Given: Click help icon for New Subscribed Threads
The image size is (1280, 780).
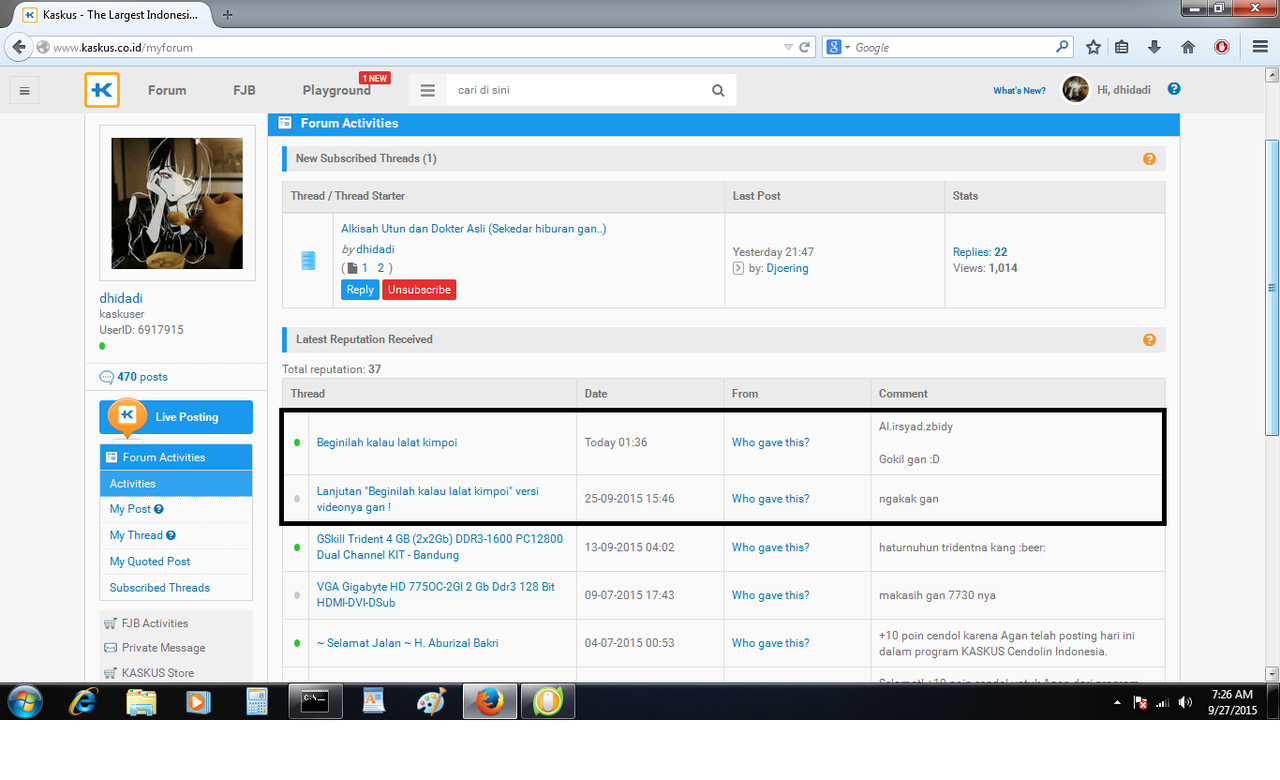Looking at the screenshot, I should click(1149, 159).
